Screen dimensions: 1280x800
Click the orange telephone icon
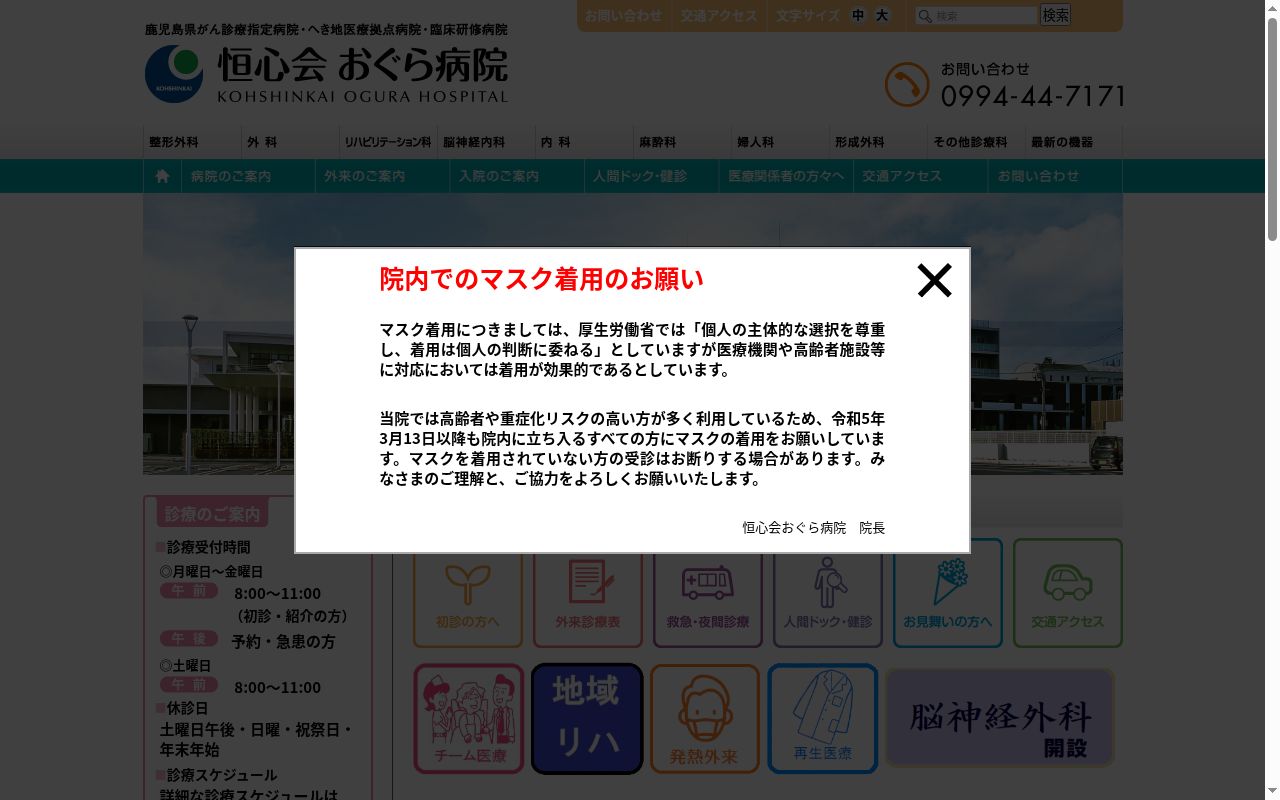tap(907, 84)
